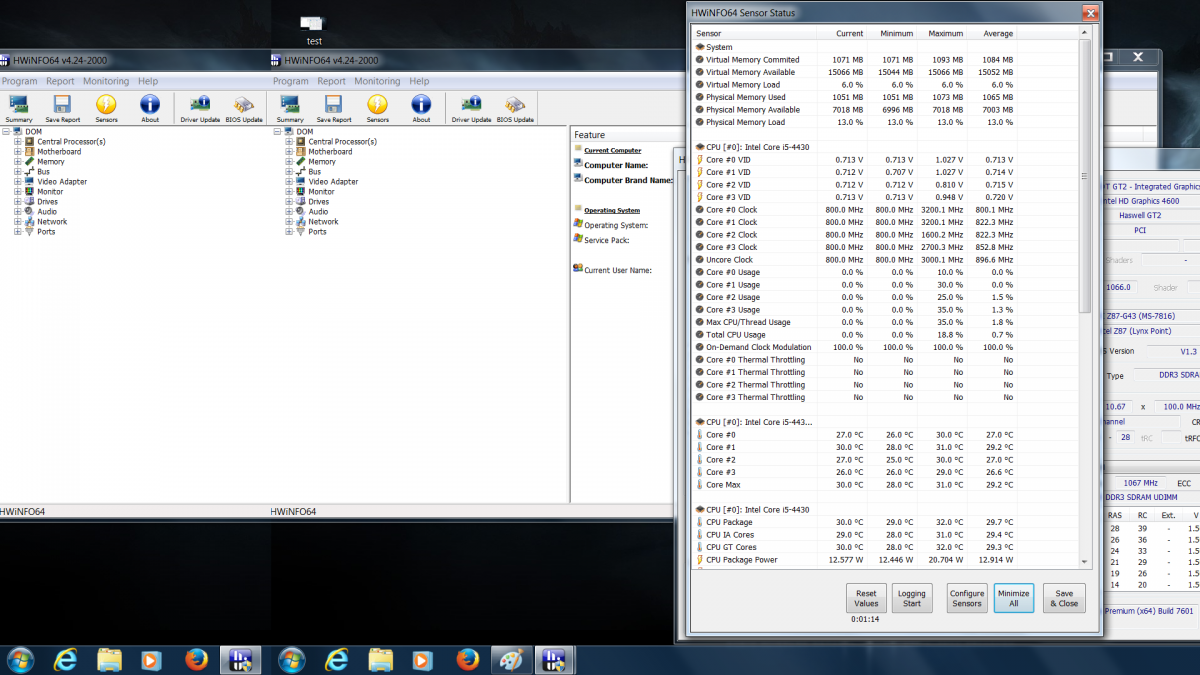1200x675 pixels.
Task: Expand Video Adapter in leftmost HWiNFO64 tree
Action: [x=18, y=182]
